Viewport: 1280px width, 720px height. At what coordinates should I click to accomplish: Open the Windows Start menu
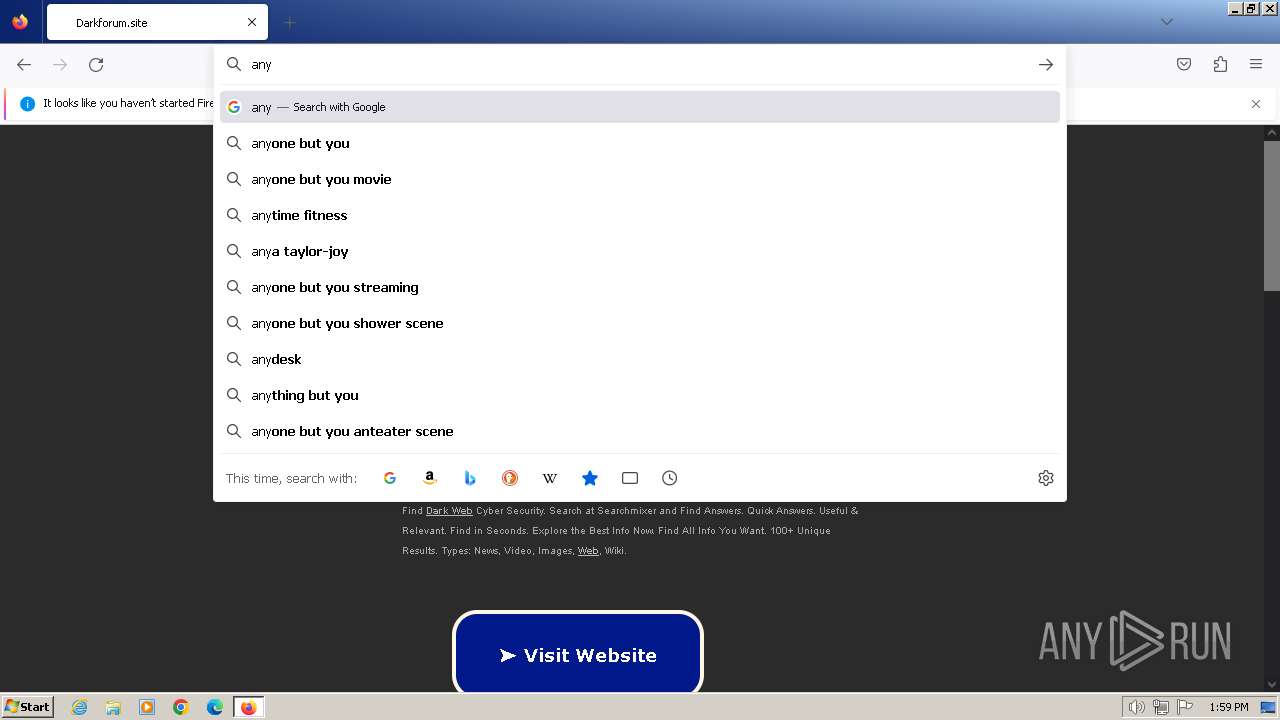[x=28, y=707]
